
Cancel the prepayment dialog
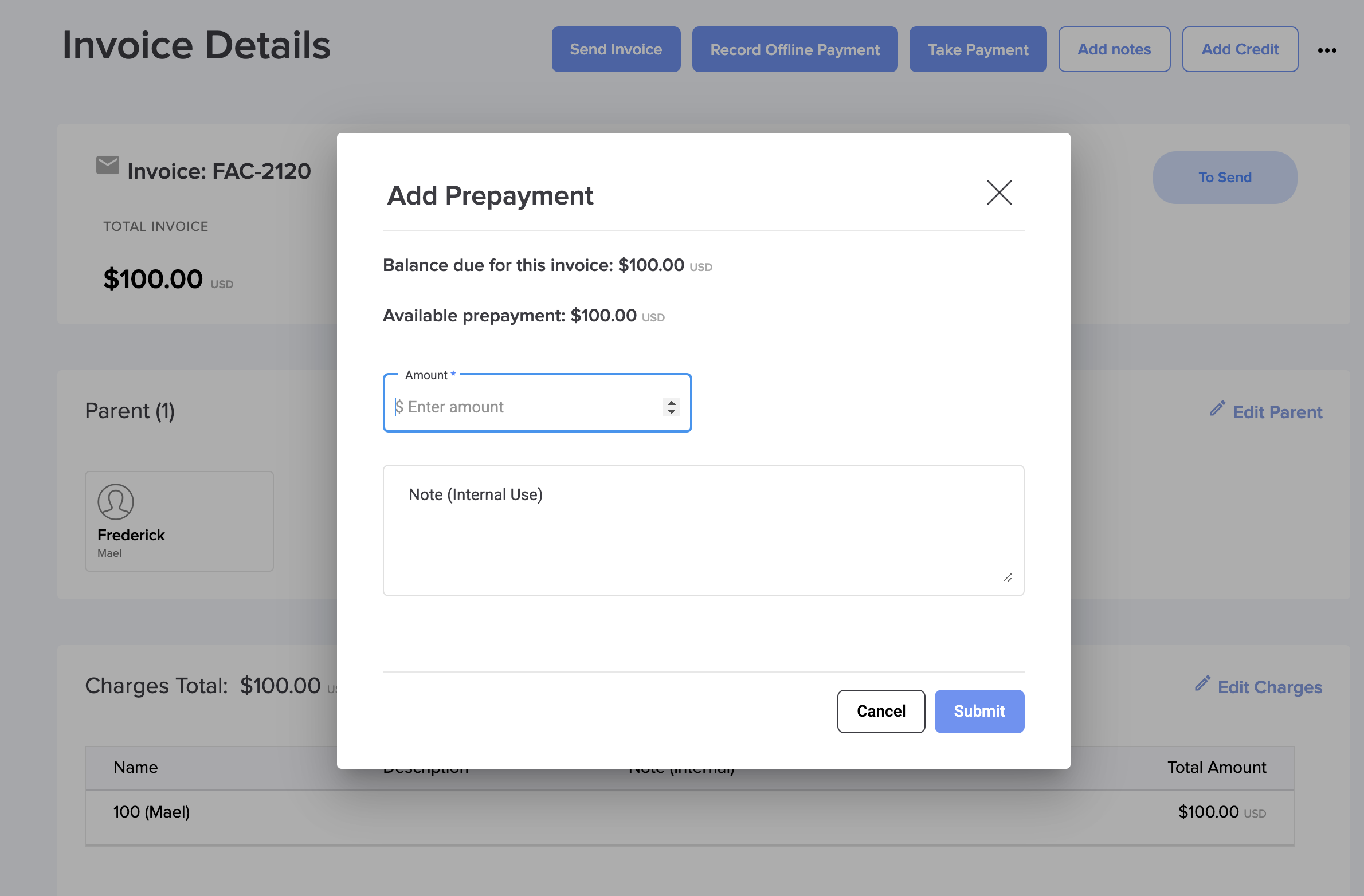880,711
